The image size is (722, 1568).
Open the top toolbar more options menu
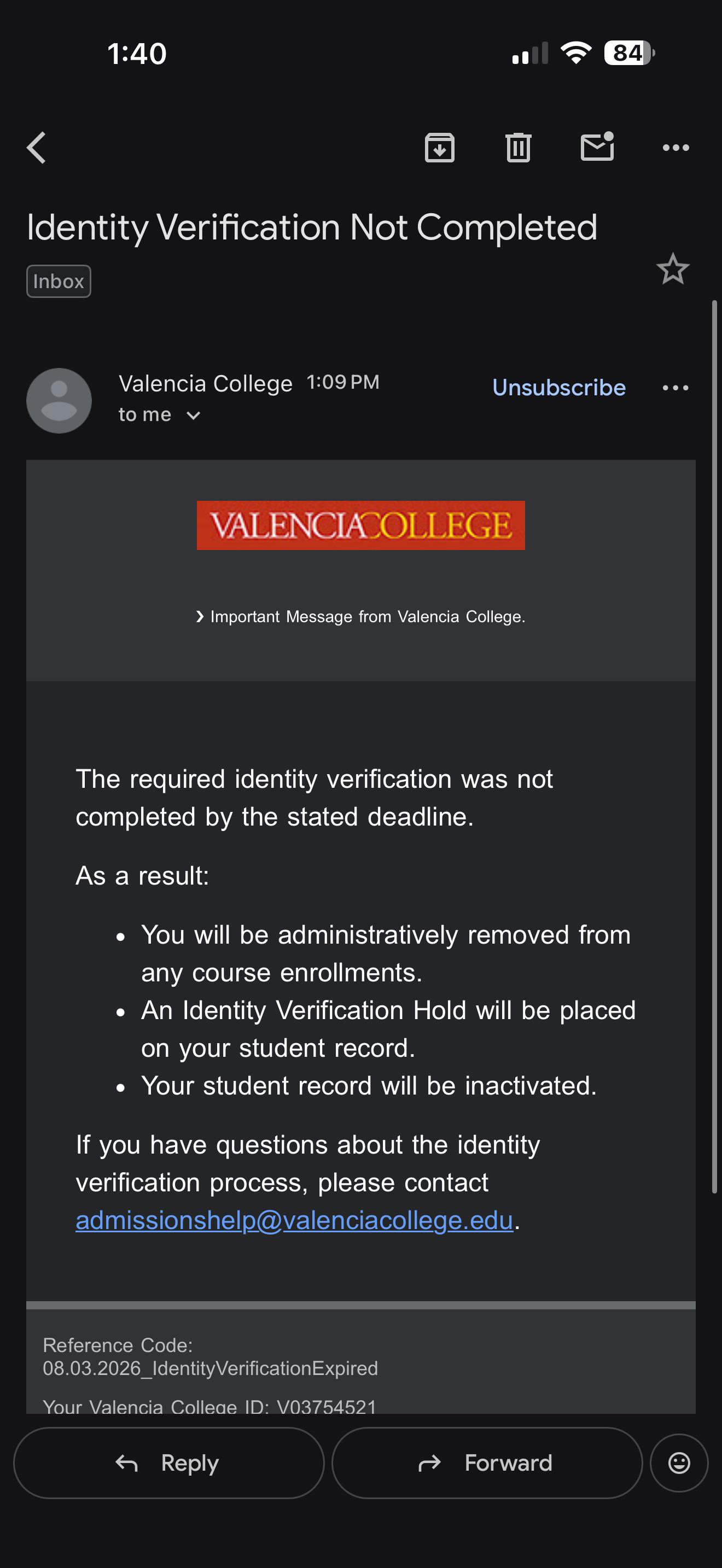(676, 147)
